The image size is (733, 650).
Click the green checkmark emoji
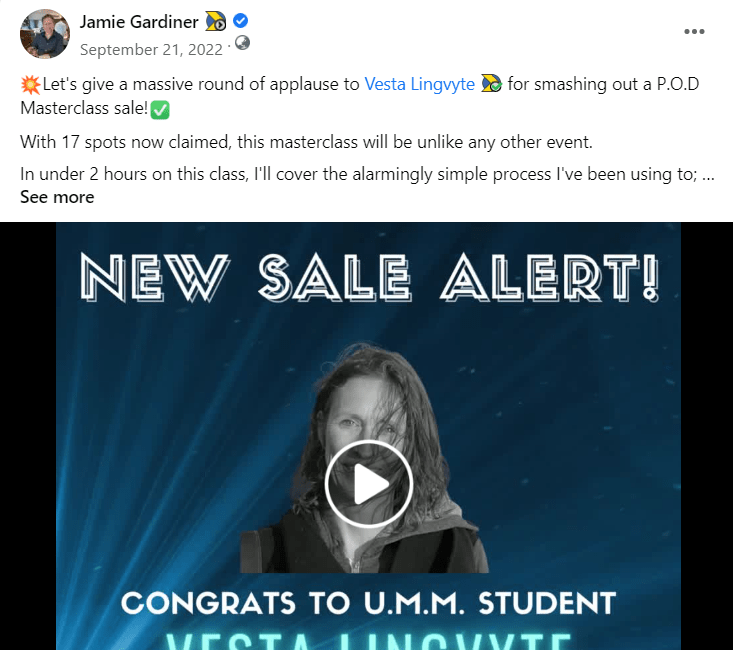click(x=160, y=110)
